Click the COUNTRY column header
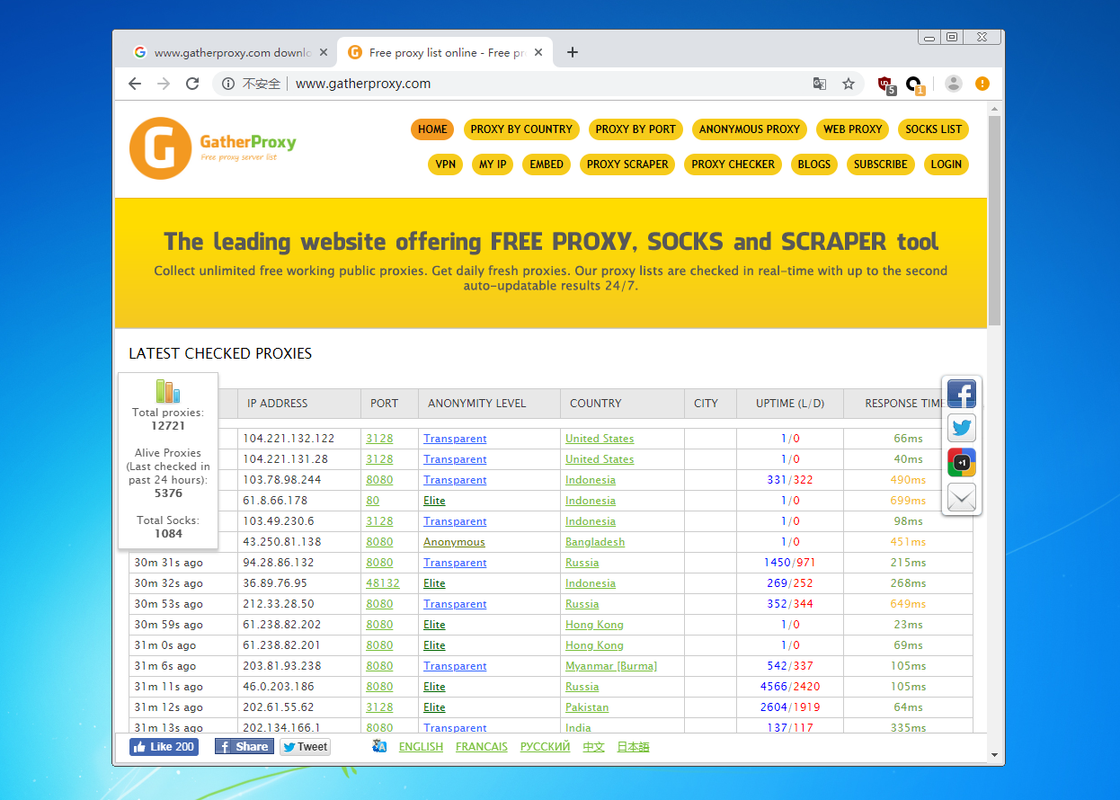Screen dimensions: 1120x800 tap(622, 403)
